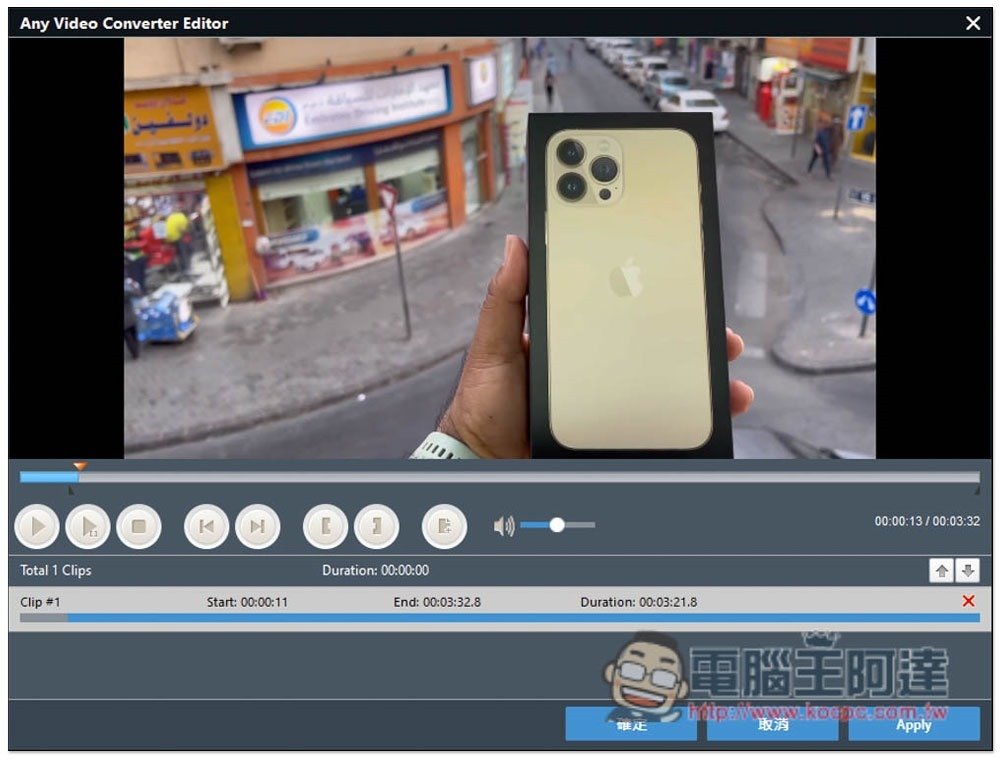1000x759 pixels.
Task: Add a new clip segment
Action: 445,526
